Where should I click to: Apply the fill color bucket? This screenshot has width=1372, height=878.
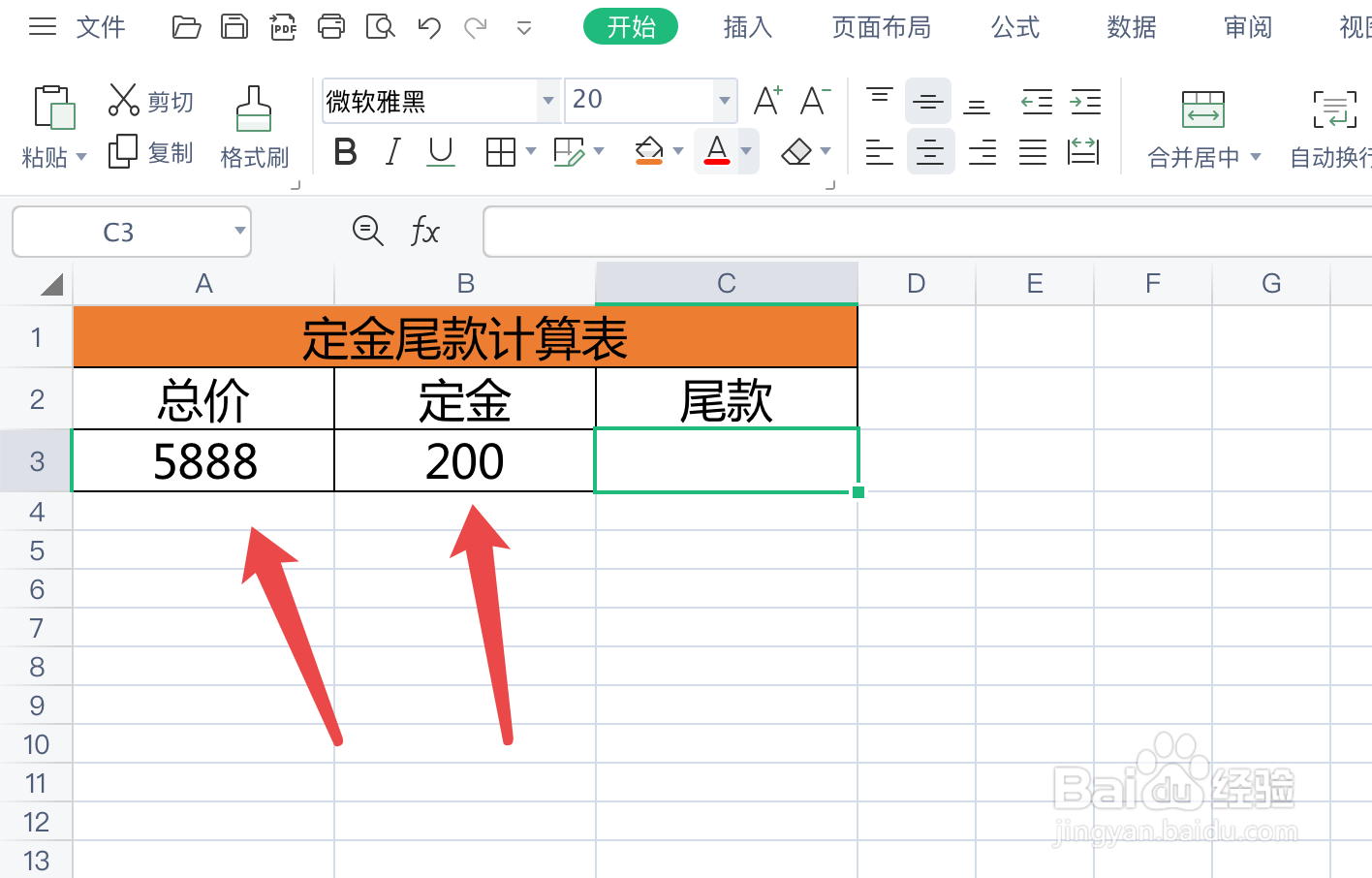649,151
